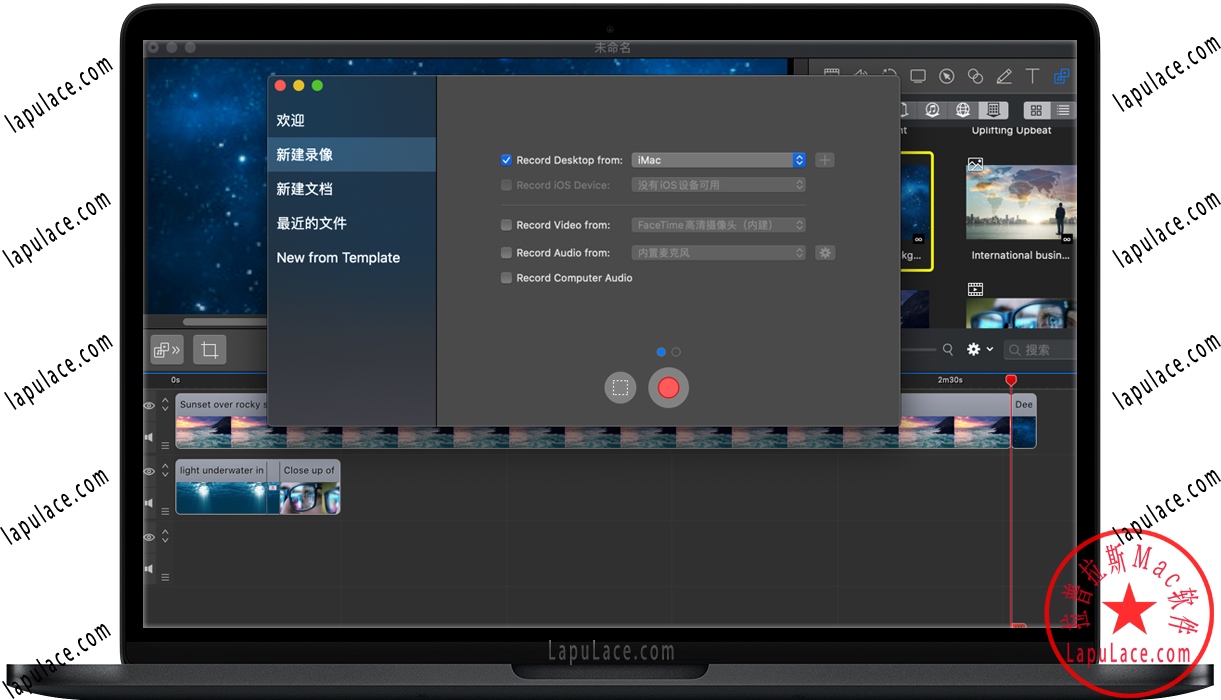This screenshot has width=1221, height=700.
Task: Click the dashed-rectangle region selection button
Action: point(620,388)
